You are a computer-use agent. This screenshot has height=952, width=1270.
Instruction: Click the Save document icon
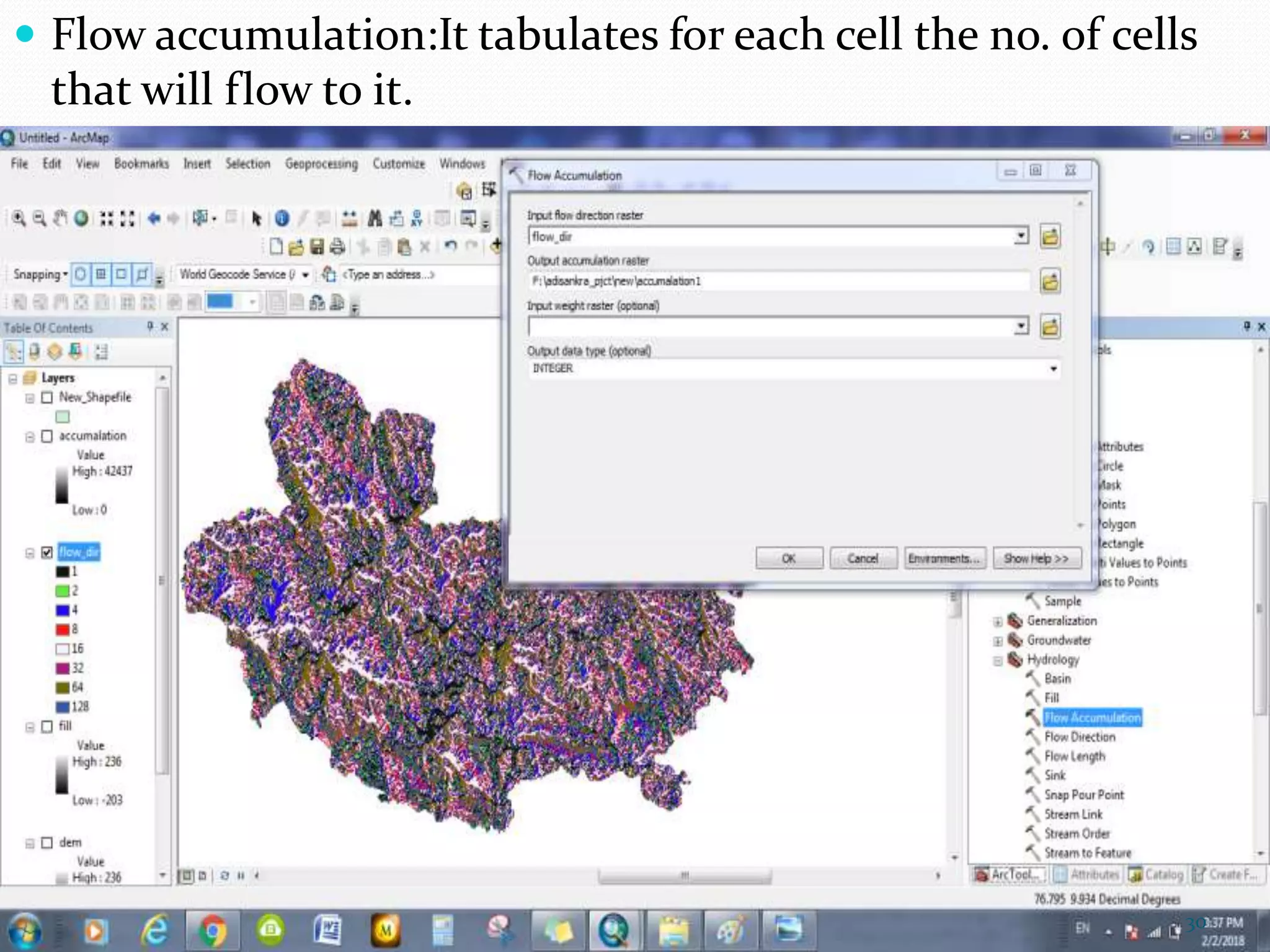[x=317, y=247]
